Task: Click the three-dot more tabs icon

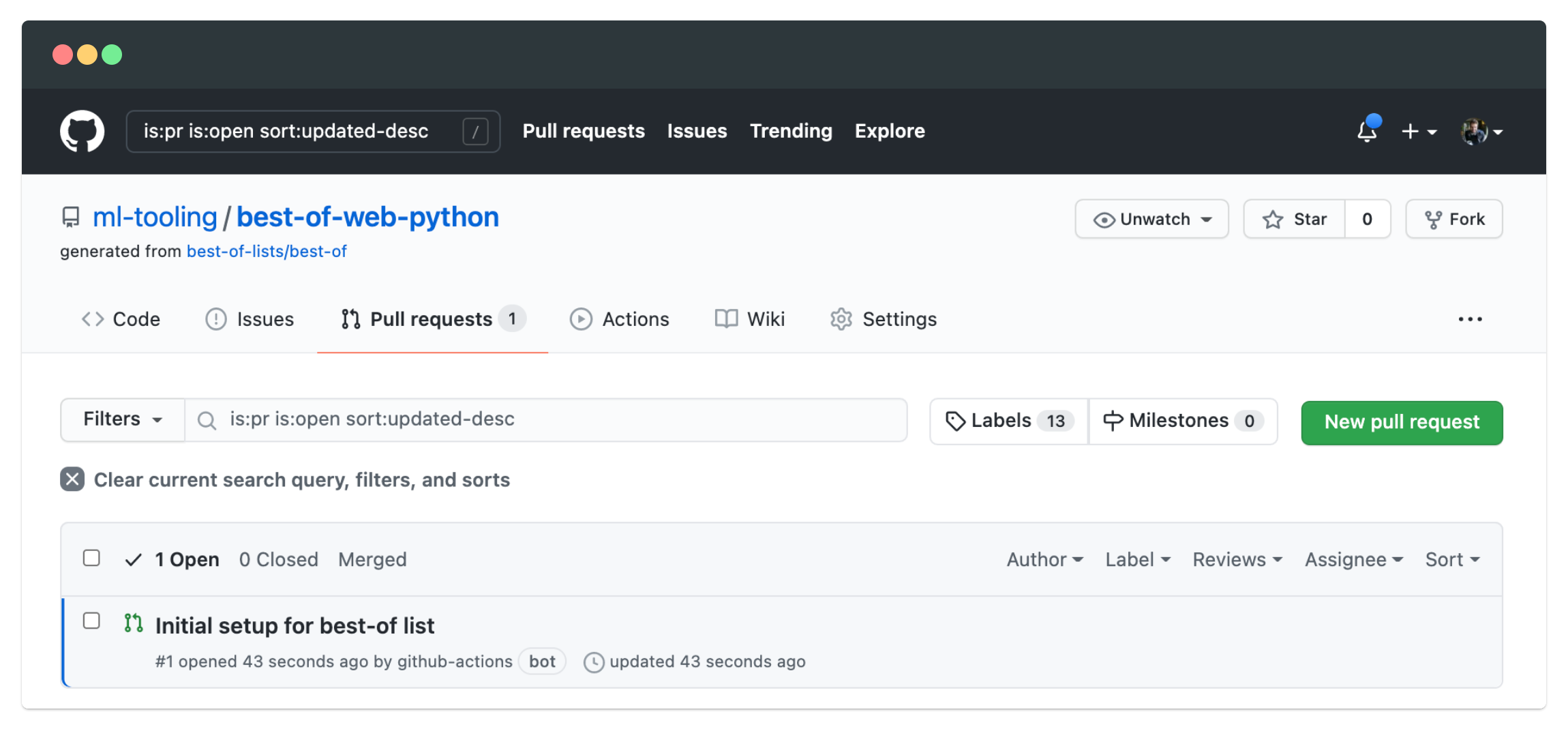Action: click(1470, 319)
